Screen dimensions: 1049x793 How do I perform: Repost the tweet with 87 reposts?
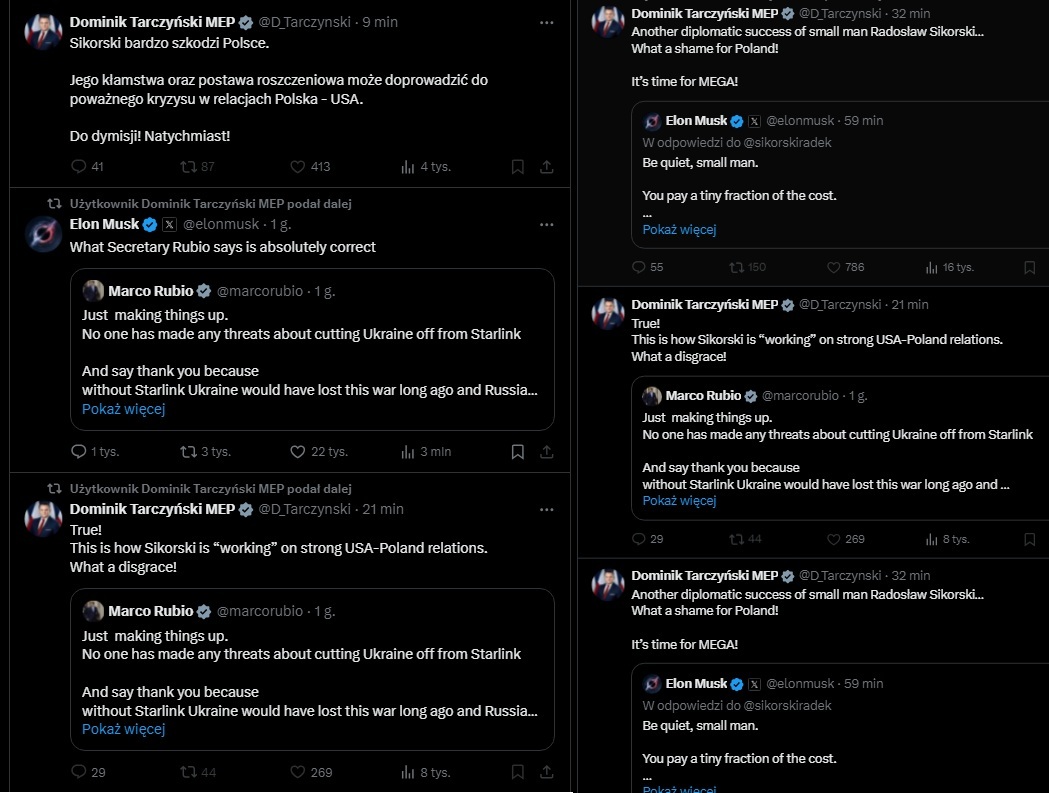pos(187,167)
